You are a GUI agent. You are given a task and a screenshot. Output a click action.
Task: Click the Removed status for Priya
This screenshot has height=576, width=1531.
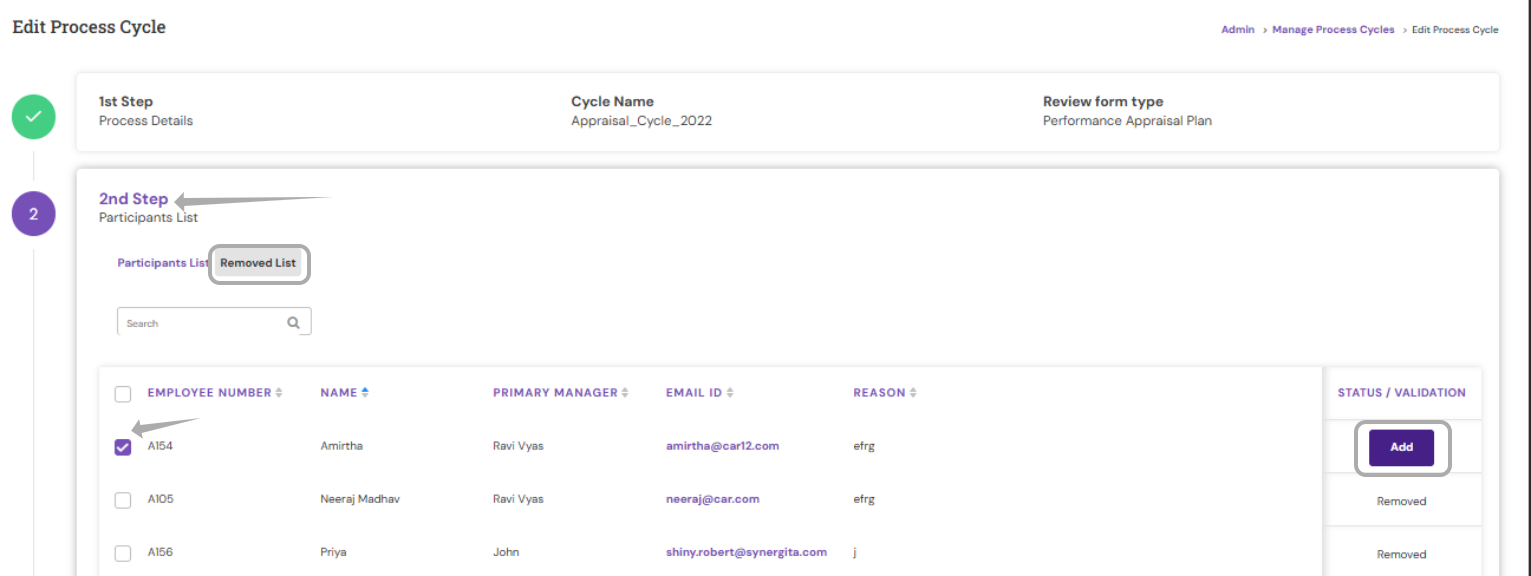pos(1401,554)
